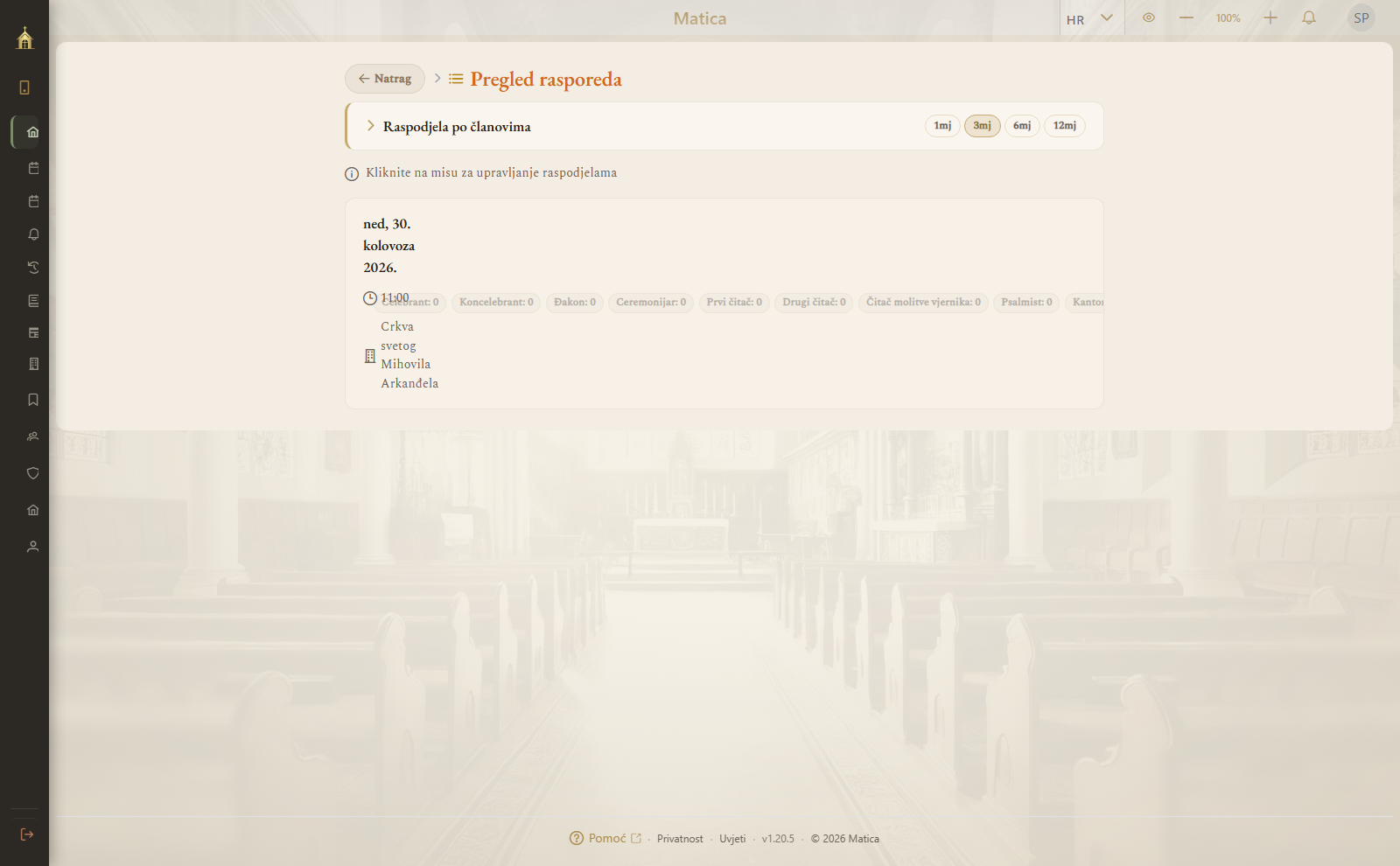
Task: Open the Pomoć help link
Action: point(605,838)
